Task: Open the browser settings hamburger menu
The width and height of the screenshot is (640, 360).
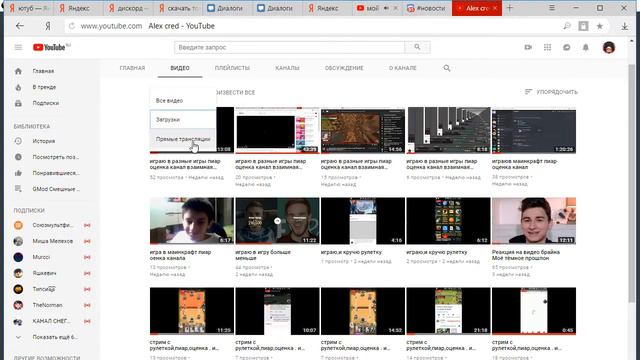Action: tap(552, 8)
